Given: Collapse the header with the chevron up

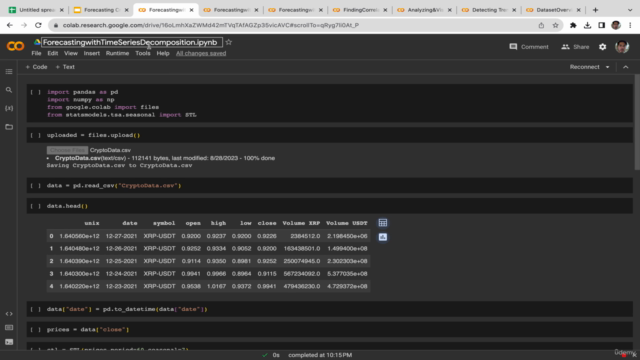Looking at the screenshot, I should [625, 67].
